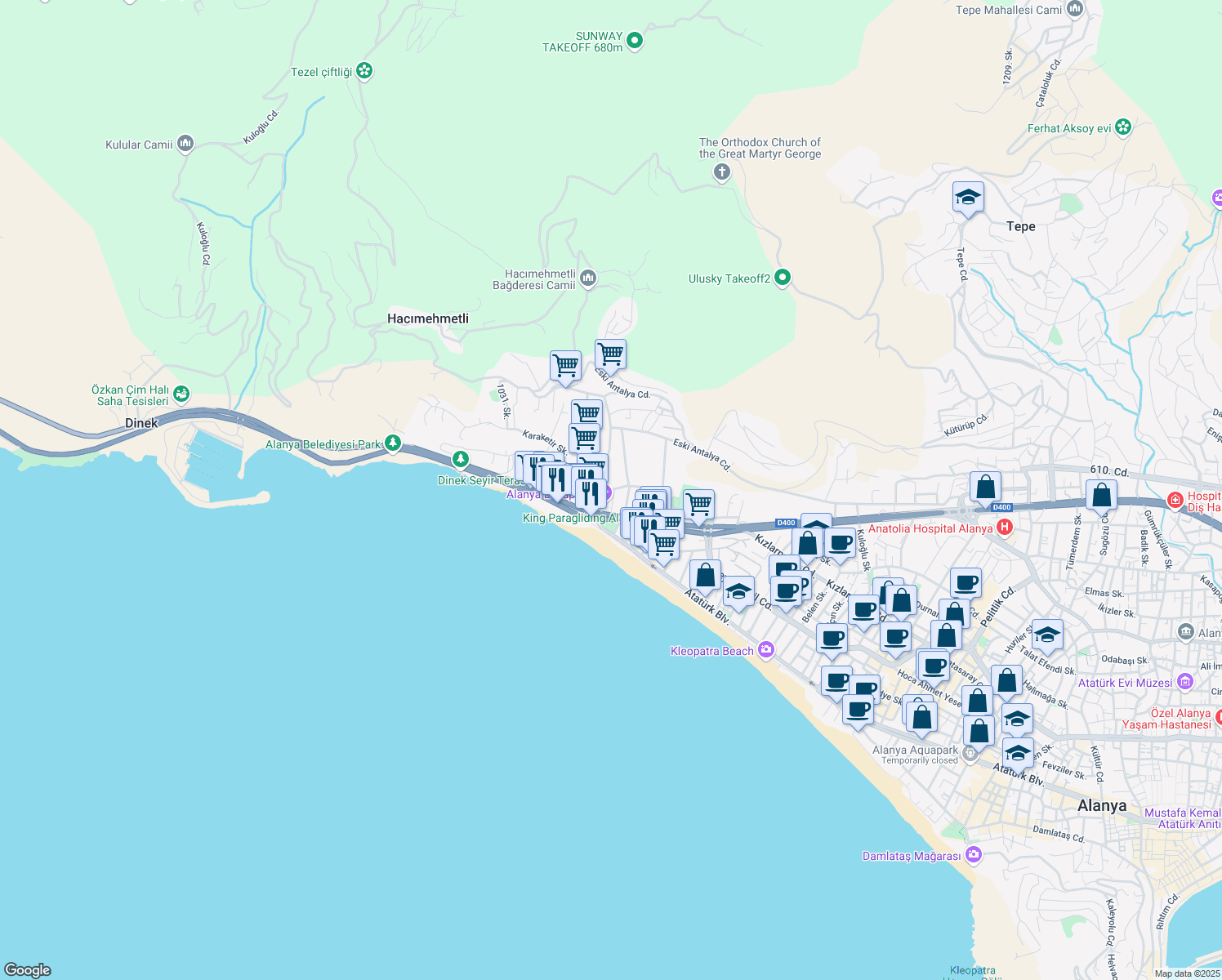Click the Kleopatra Beach text label

[x=711, y=651]
